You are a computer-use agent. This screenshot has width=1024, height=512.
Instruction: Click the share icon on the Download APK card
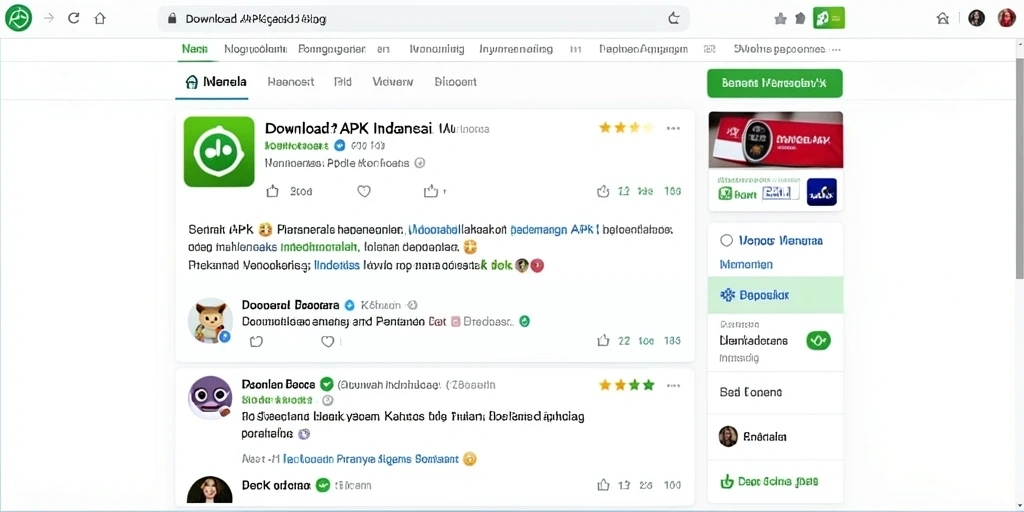click(x=430, y=191)
